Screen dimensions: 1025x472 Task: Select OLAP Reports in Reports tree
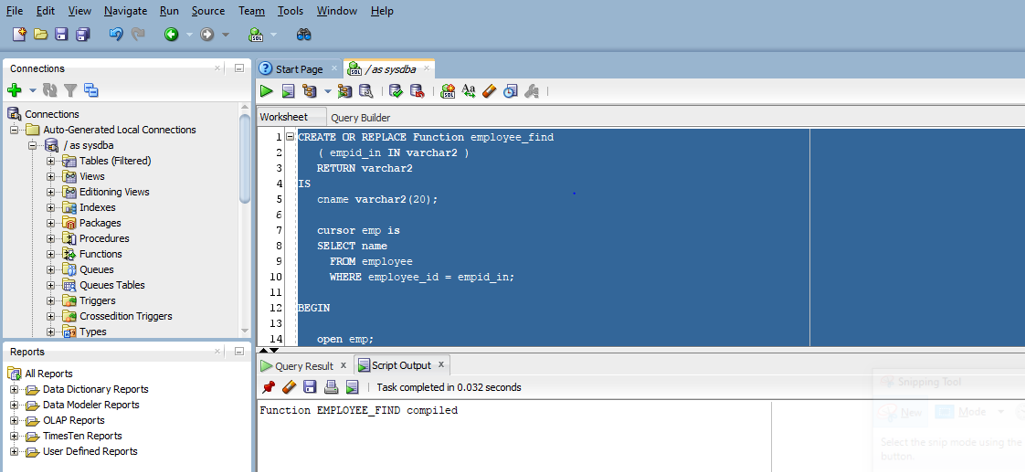pos(73,420)
